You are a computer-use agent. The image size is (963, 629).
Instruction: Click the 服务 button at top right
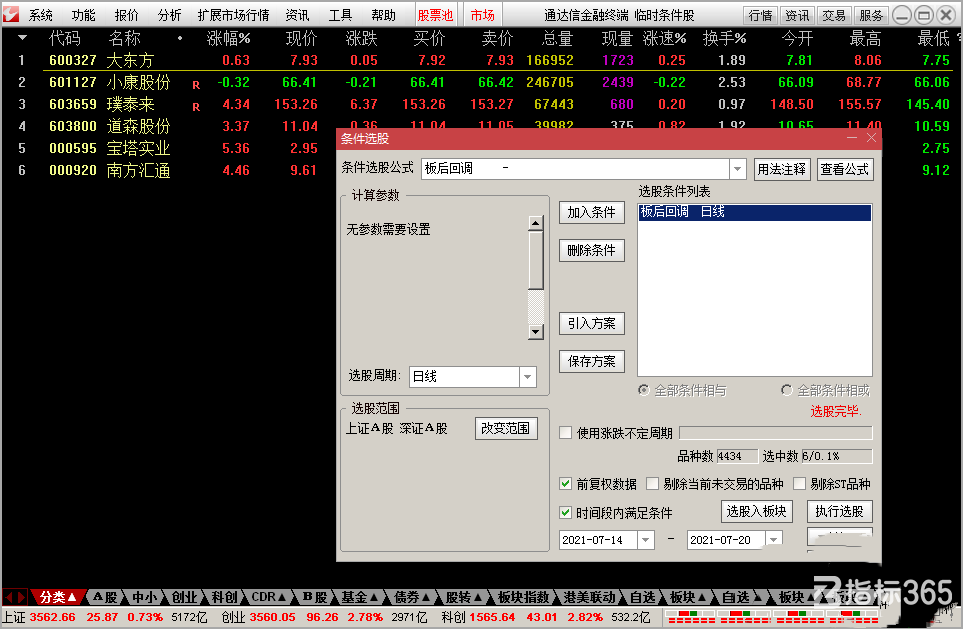click(871, 15)
